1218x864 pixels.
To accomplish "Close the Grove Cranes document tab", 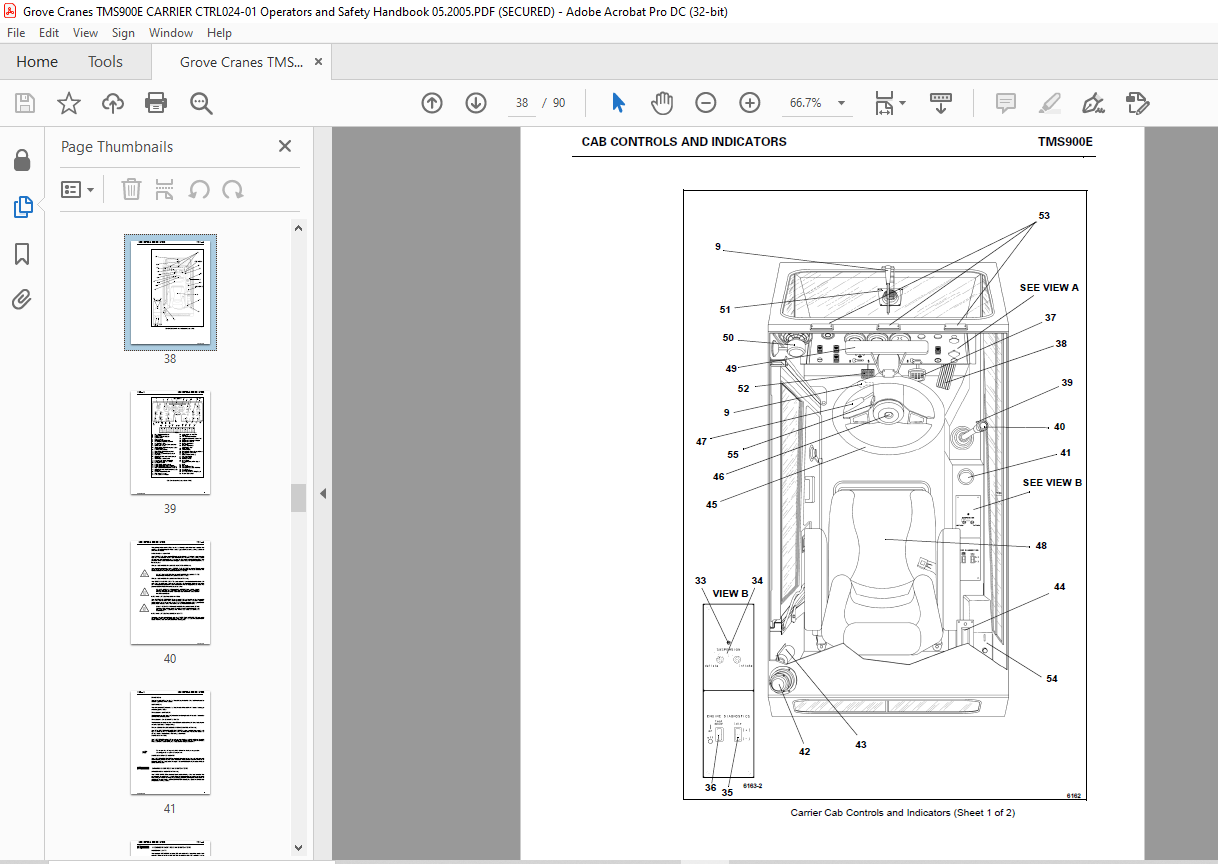I will pyautogui.click(x=318, y=62).
